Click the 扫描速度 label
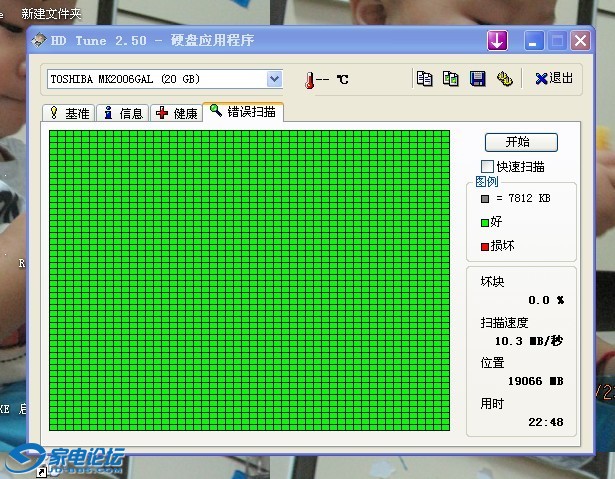Screen dimensions: 615x479 point(504,322)
